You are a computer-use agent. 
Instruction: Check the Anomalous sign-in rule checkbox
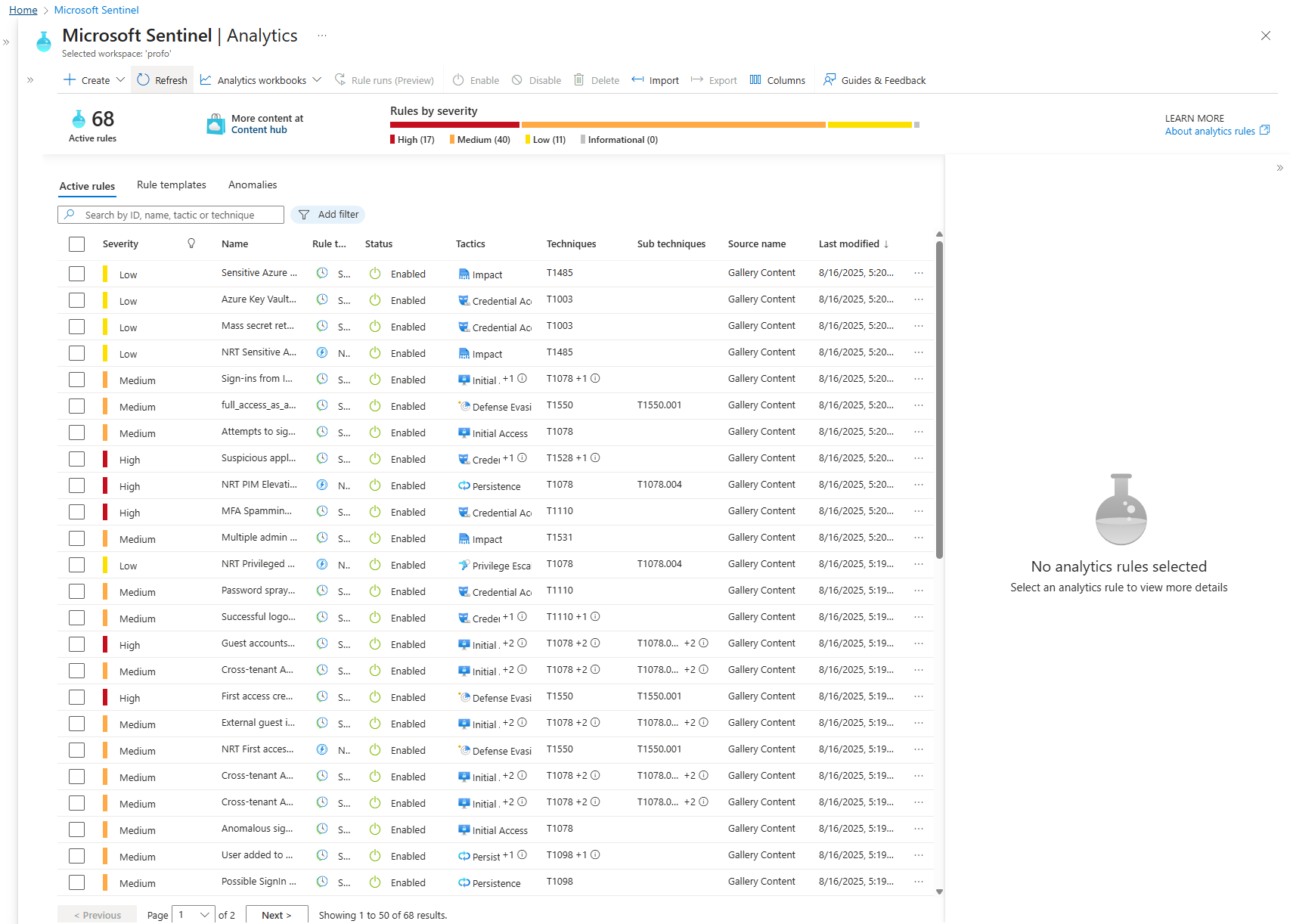pos(76,829)
